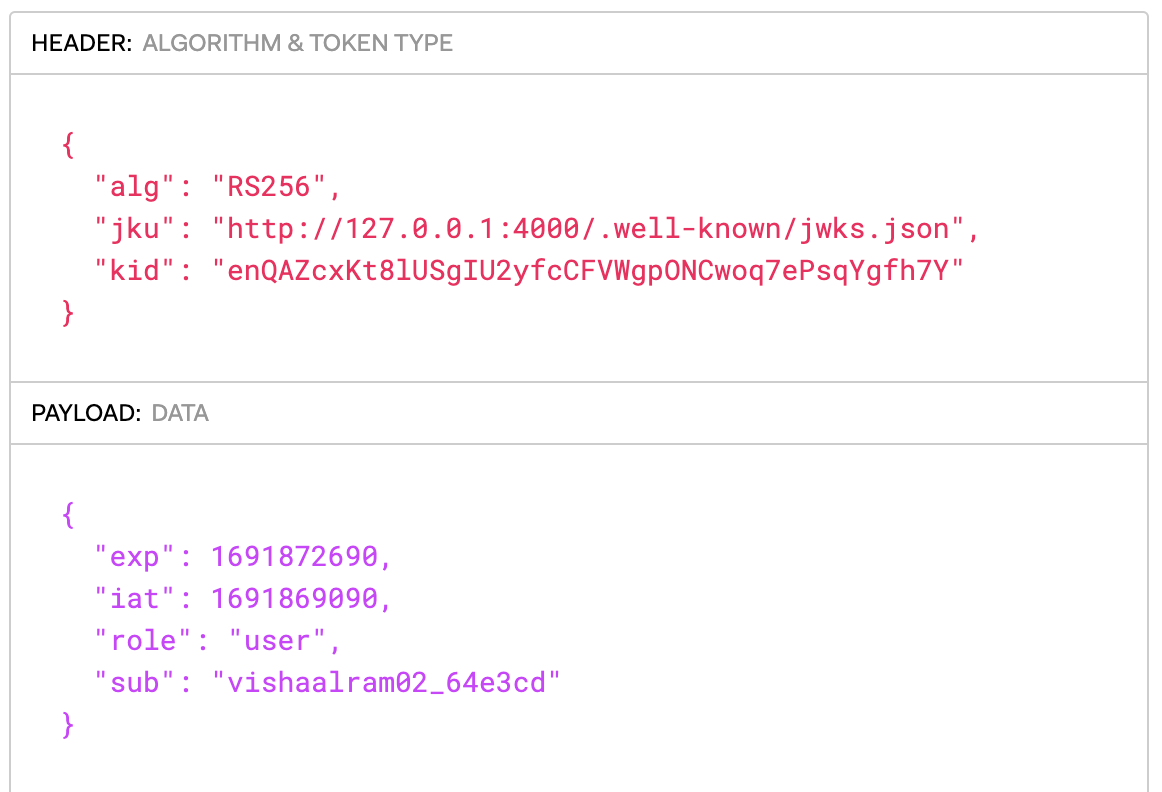Image resolution: width=1162 pixels, height=792 pixels.
Task: Click the kid value string enQAZcxKt8l
Action: click(x=588, y=271)
